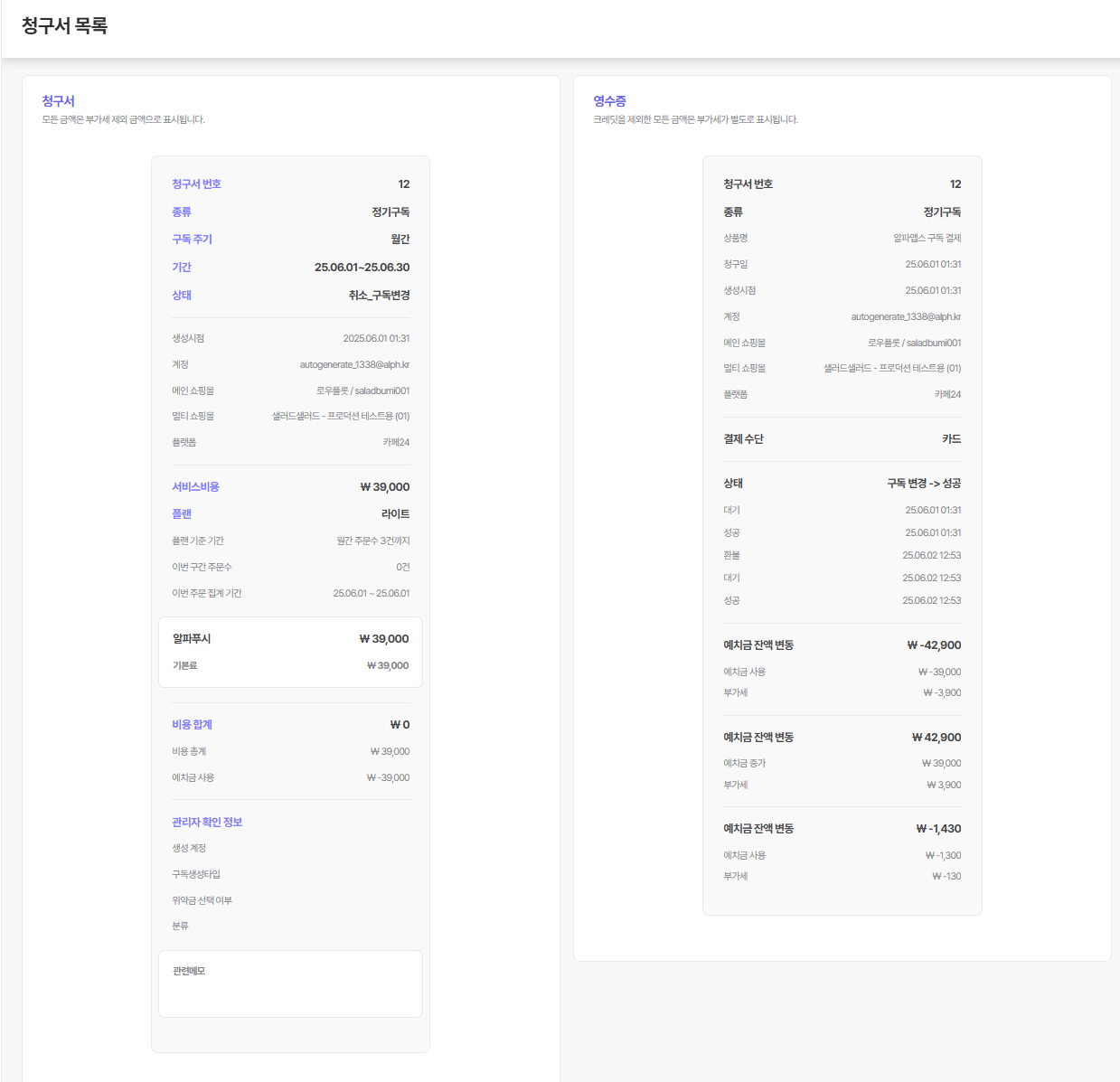1120x1082 pixels.
Task: Click the 플랜 라이트 row
Action: tap(290, 514)
